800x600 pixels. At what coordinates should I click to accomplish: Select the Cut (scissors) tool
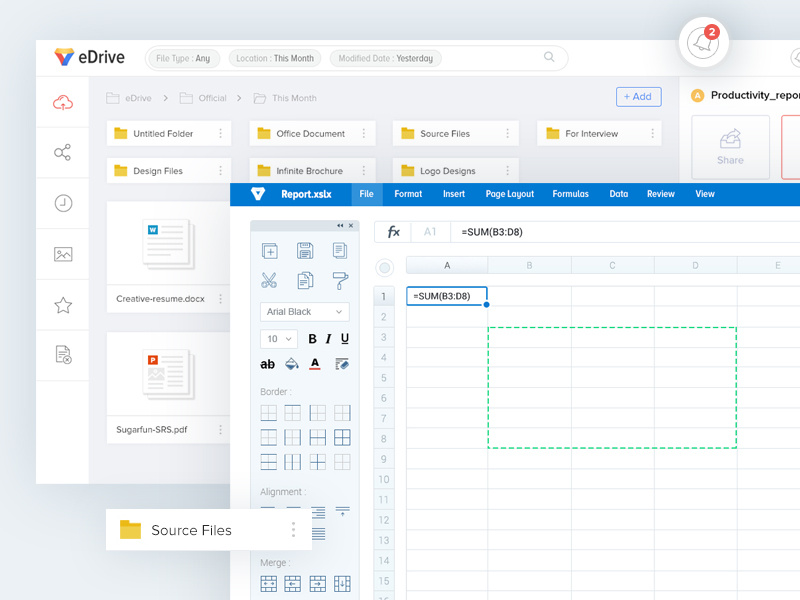270,281
